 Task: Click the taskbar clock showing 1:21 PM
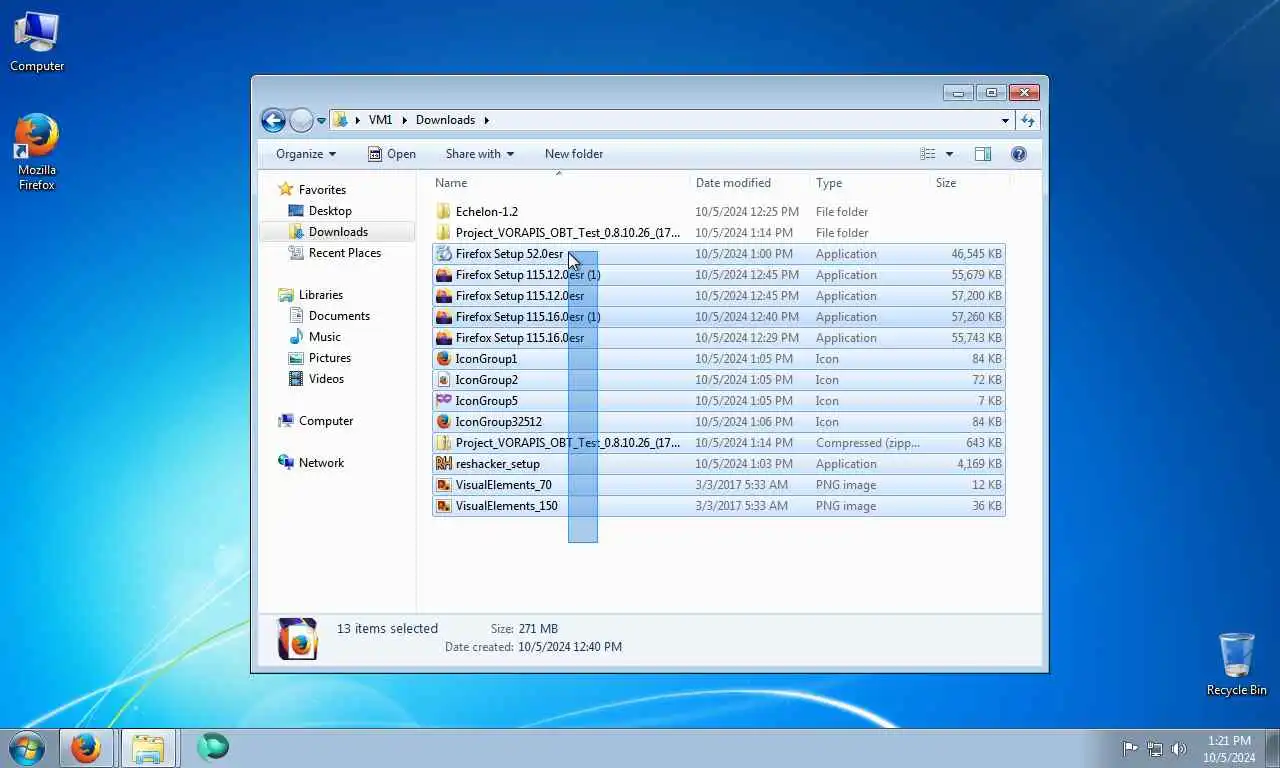tap(1229, 749)
